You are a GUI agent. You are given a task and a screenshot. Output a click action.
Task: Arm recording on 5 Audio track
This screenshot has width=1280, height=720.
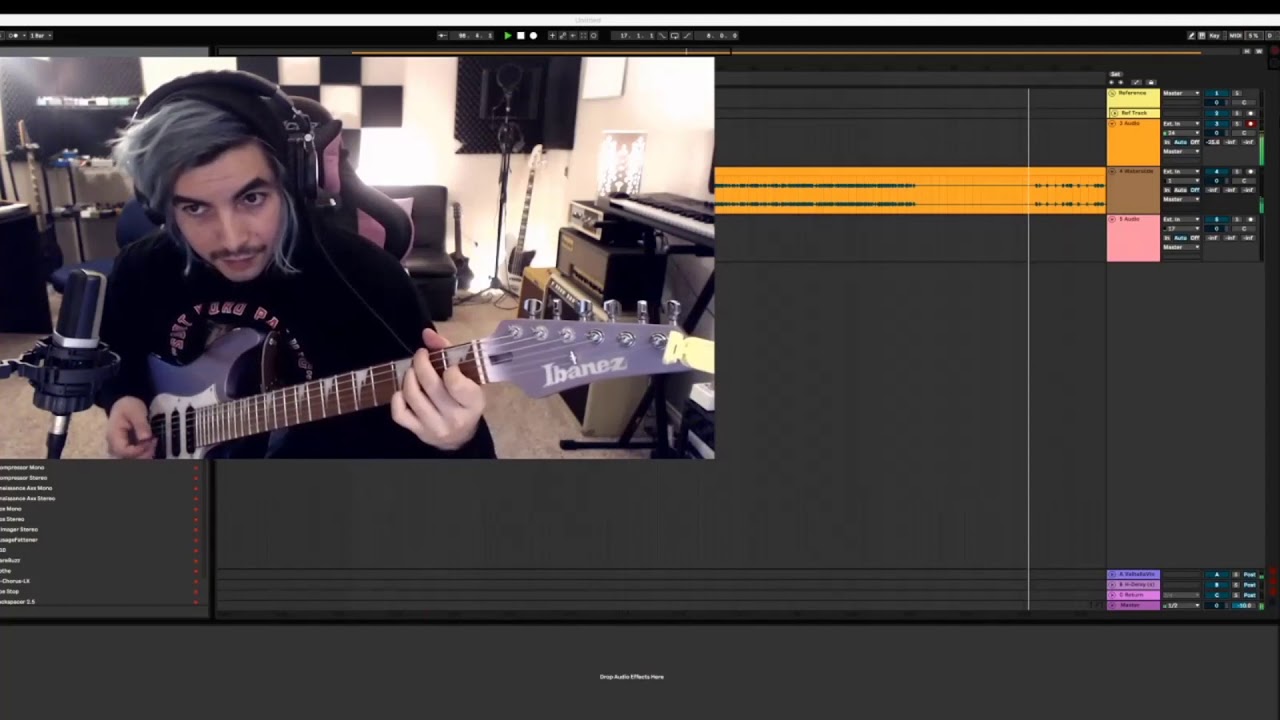coord(1251,219)
